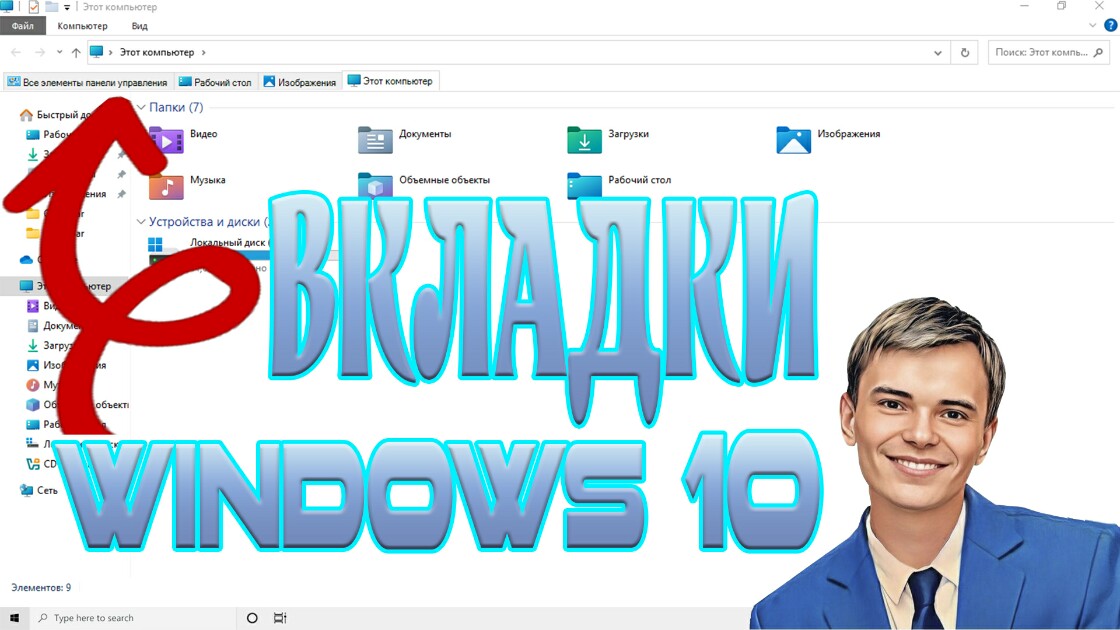Collapse the Папки (7) group chevron
The height and width of the screenshot is (630, 1120).
coord(141,107)
